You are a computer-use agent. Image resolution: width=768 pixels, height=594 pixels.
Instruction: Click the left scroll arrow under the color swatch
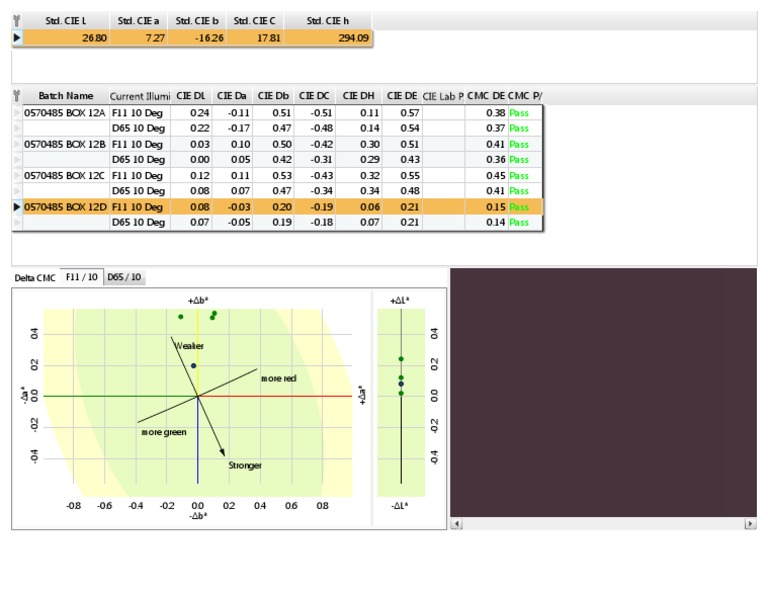tap(456, 524)
